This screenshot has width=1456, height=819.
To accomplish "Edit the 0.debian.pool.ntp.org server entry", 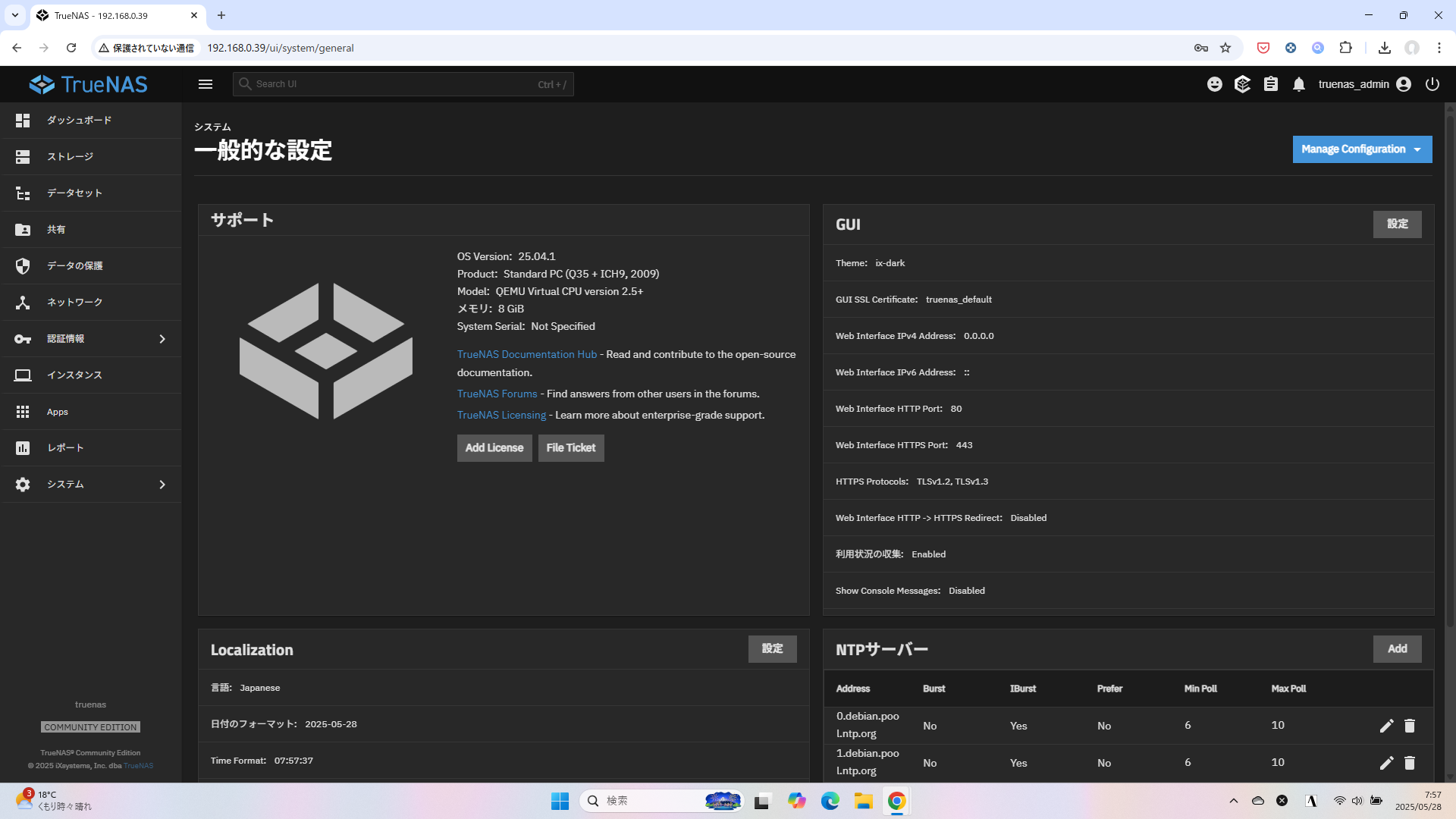I will coord(1386,726).
